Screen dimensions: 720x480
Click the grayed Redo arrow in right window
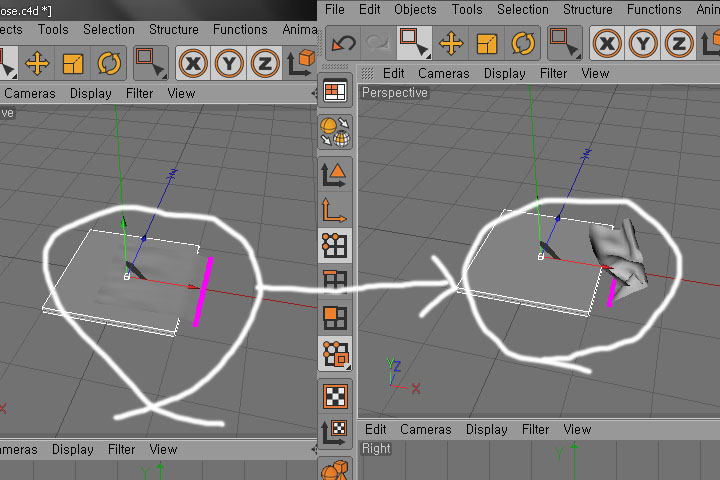tap(378, 44)
